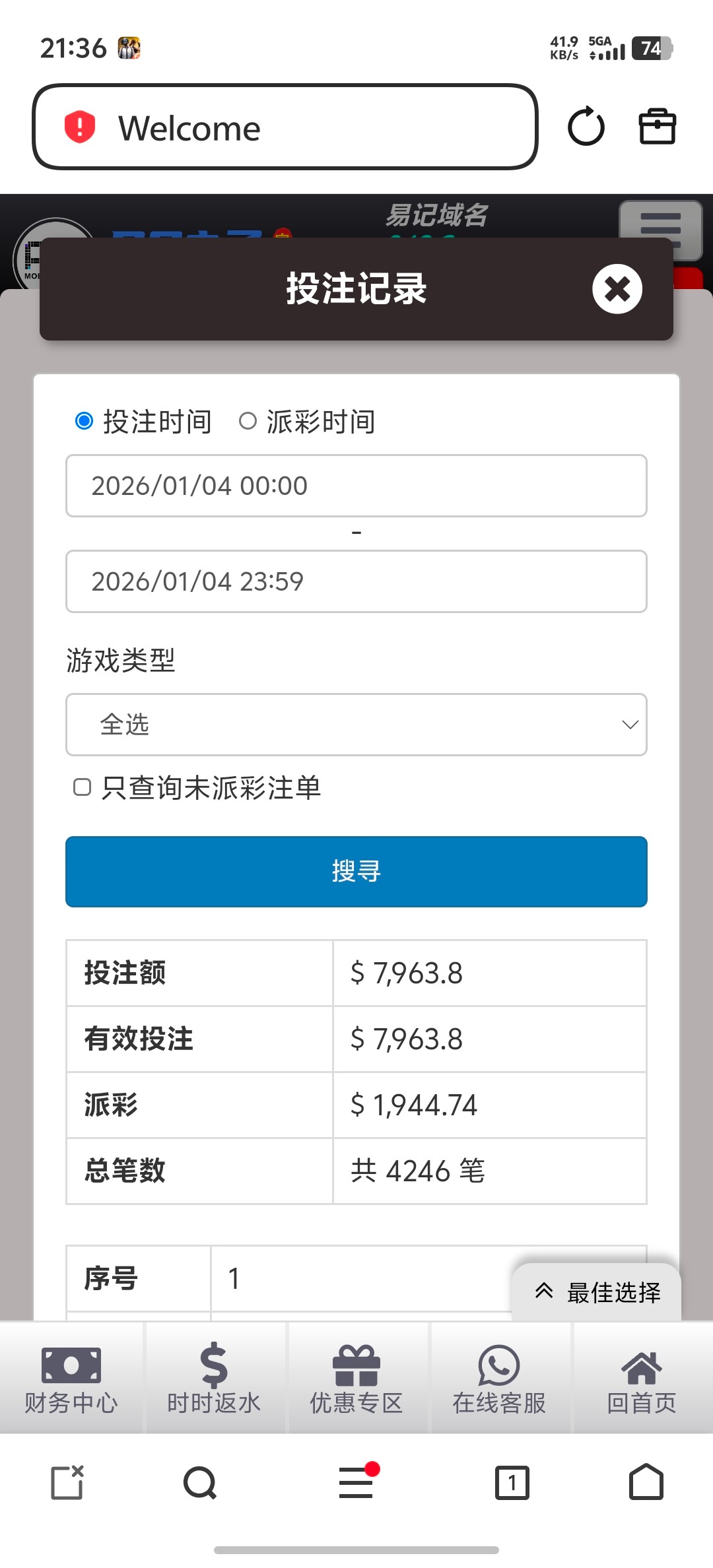This screenshot has height=1568, width=713.
Task: Reload the page with the refresh icon
Action: (586, 127)
